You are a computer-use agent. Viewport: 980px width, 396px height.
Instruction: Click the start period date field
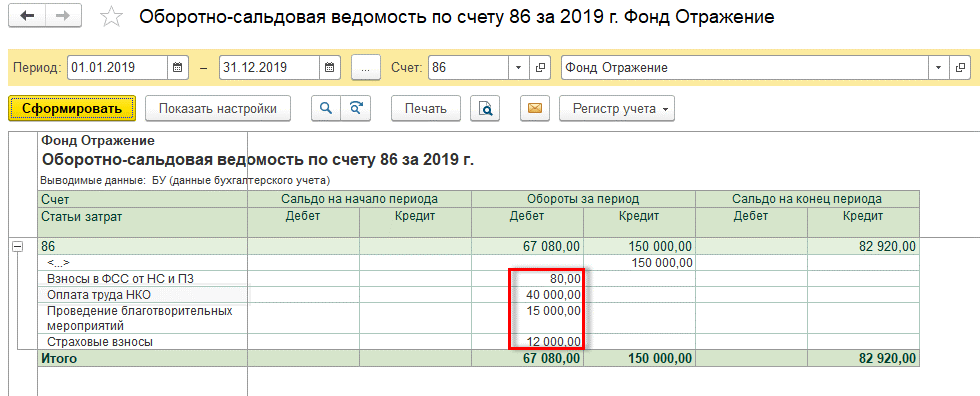pos(118,67)
